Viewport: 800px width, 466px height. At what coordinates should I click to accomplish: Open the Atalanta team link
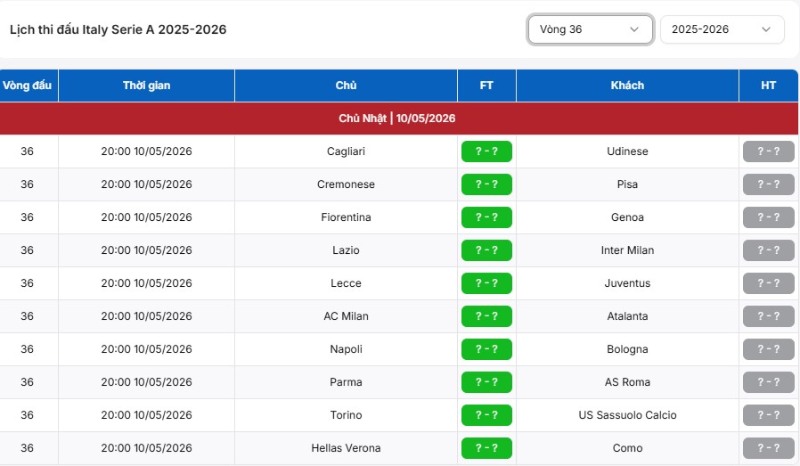pyautogui.click(x=628, y=316)
